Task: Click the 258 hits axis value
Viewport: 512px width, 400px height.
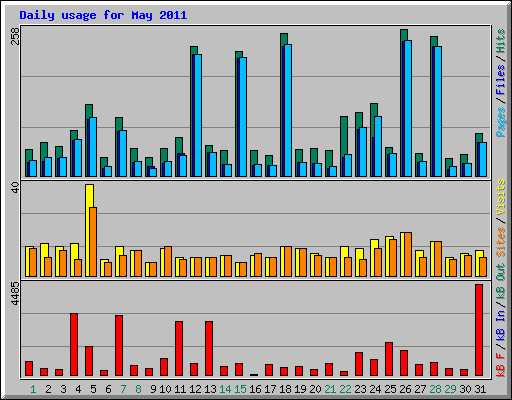Action: tap(15, 36)
